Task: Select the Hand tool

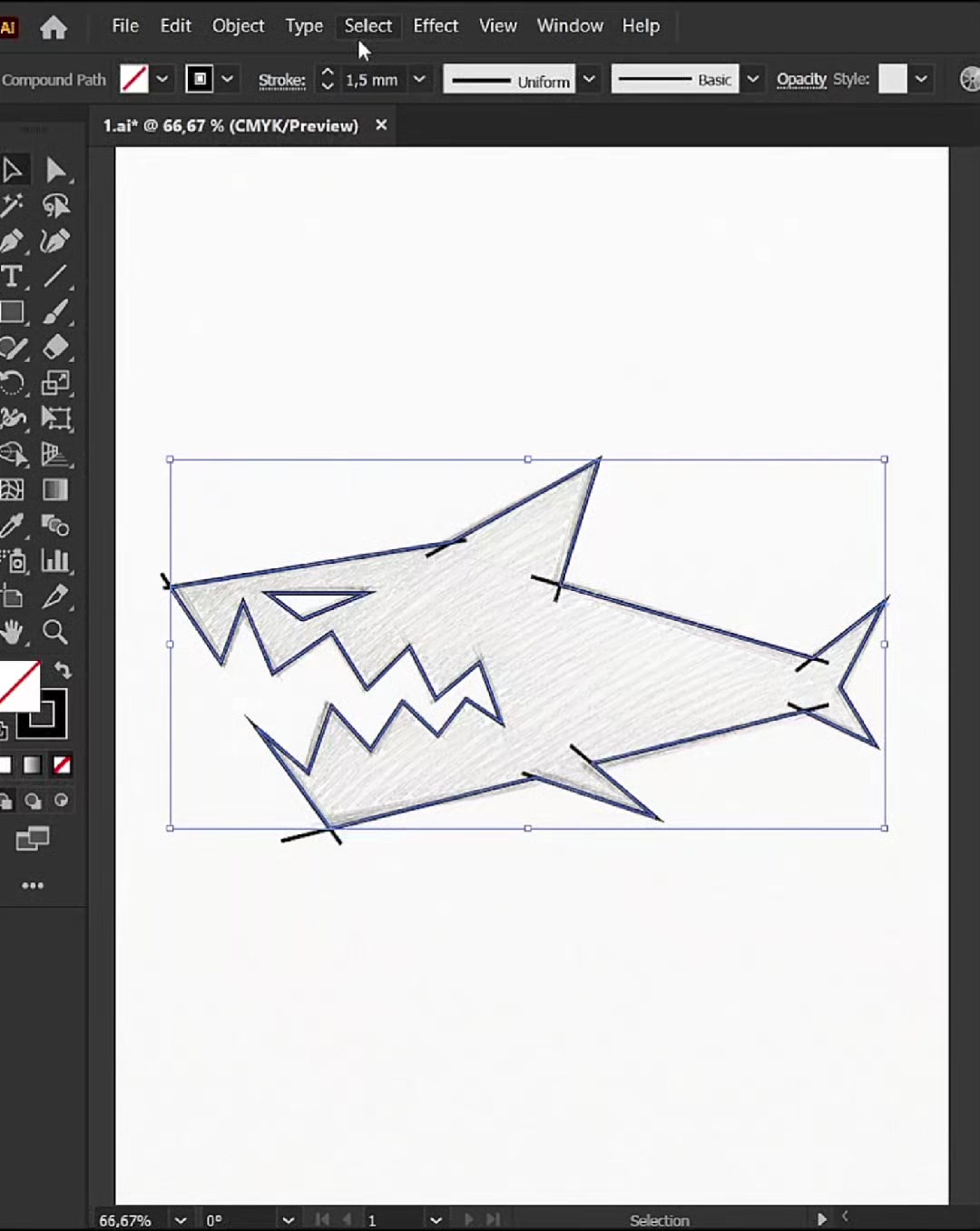Action: pyautogui.click(x=12, y=632)
